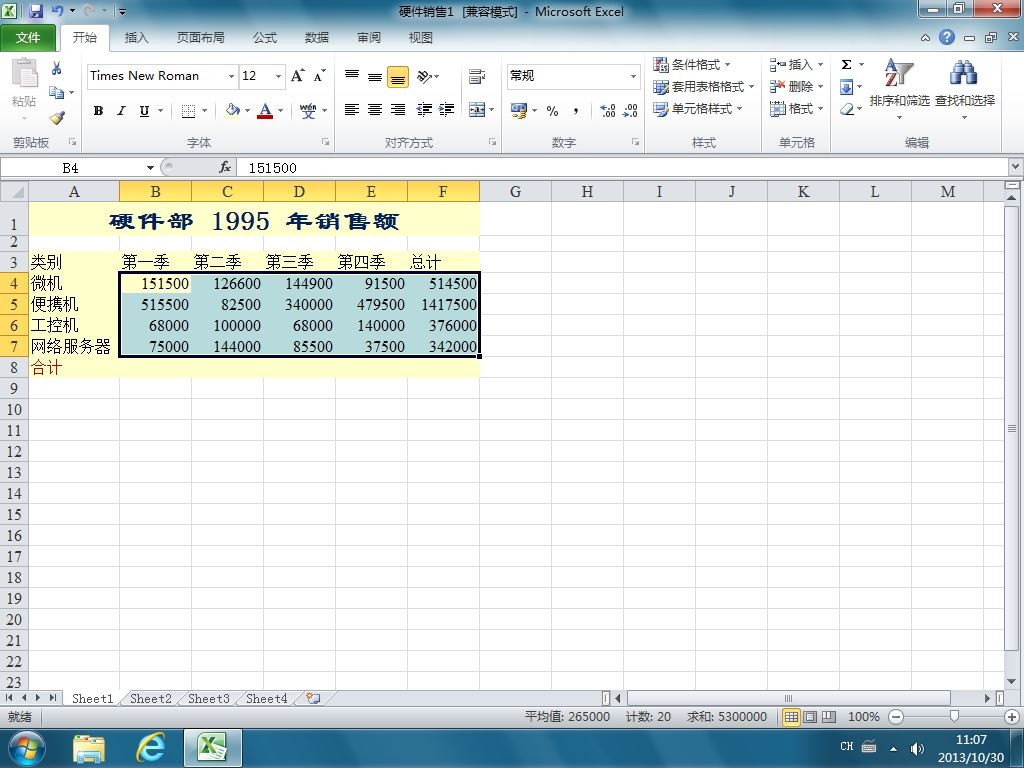Click zoom in plus button
The image size is (1024, 768).
click(1012, 717)
